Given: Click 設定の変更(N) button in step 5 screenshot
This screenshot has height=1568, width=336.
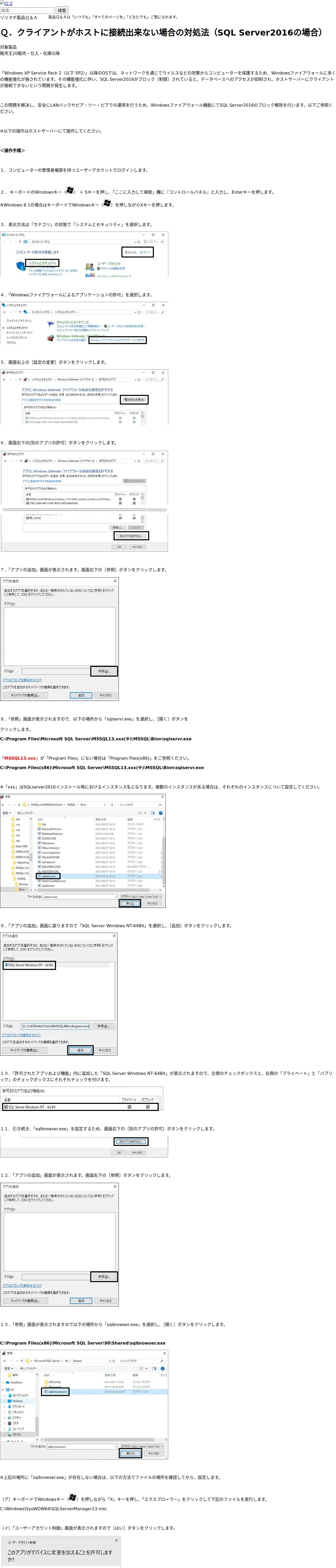Looking at the screenshot, I should pyautogui.click(x=134, y=400).
